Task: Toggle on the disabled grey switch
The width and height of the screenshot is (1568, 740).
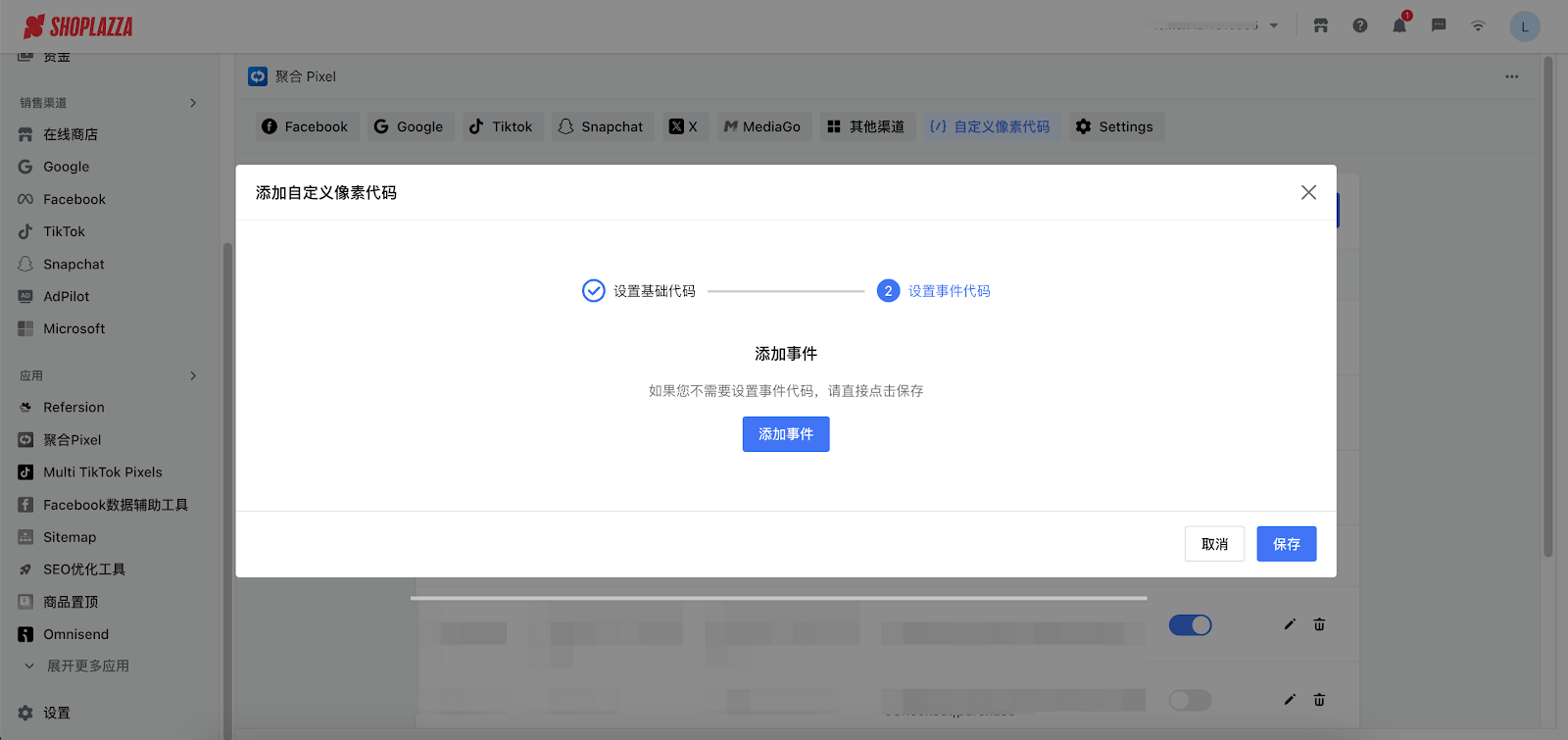Action: click(1190, 700)
